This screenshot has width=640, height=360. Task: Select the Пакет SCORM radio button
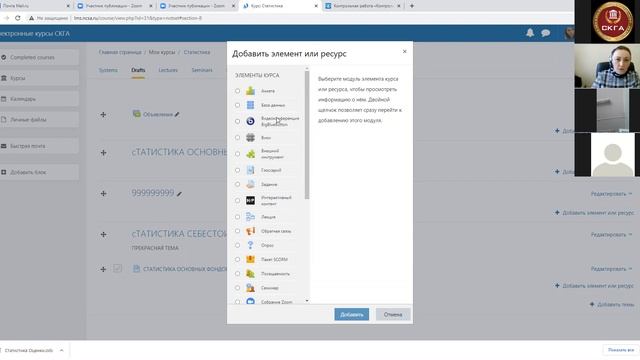click(x=238, y=259)
